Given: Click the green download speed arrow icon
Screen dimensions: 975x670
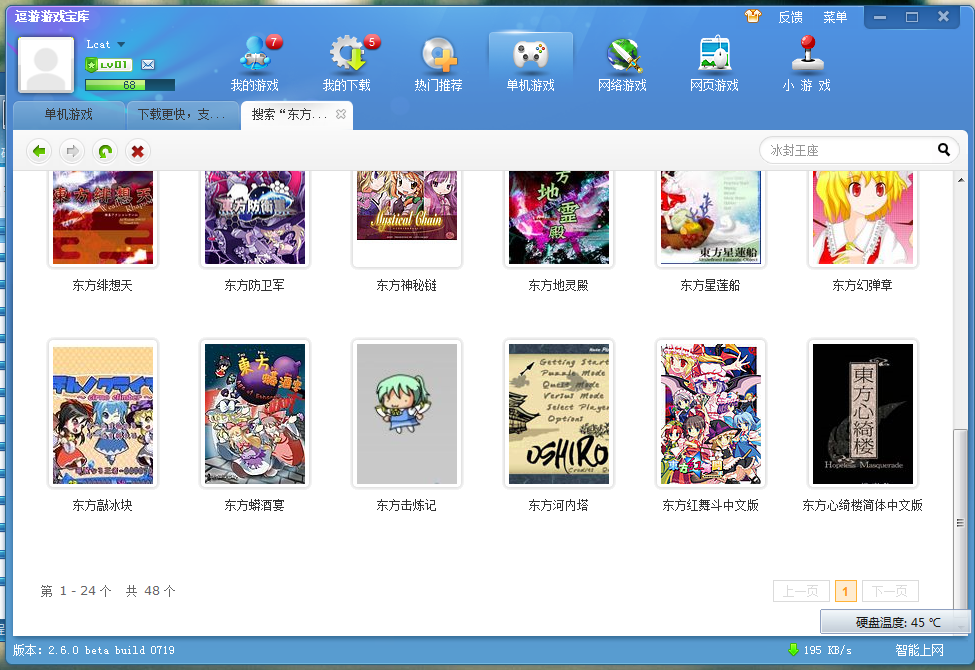Looking at the screenshot, I should click(793, 649).
